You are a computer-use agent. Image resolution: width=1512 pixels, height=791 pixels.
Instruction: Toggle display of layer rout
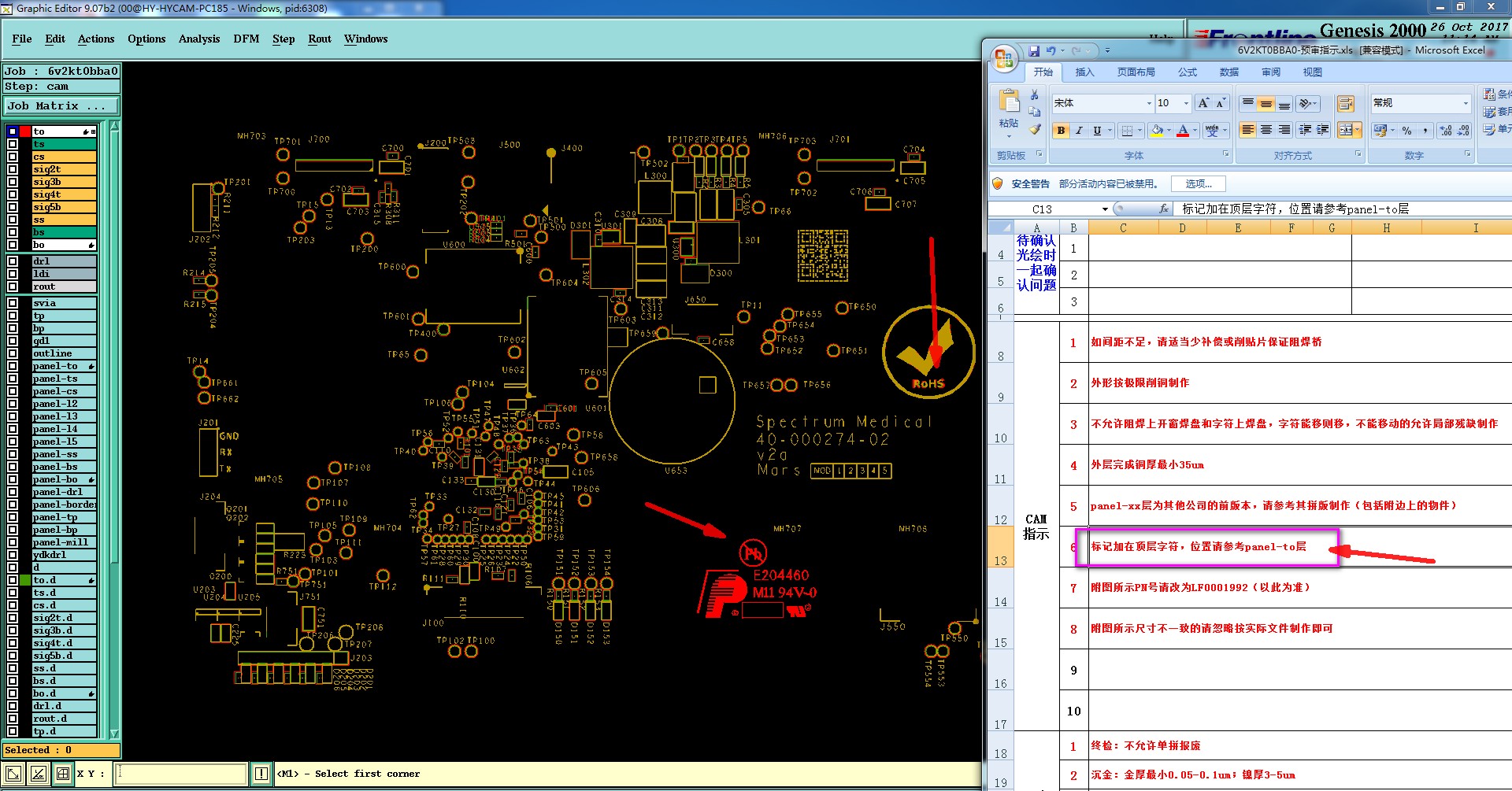(x=13, y=286)
